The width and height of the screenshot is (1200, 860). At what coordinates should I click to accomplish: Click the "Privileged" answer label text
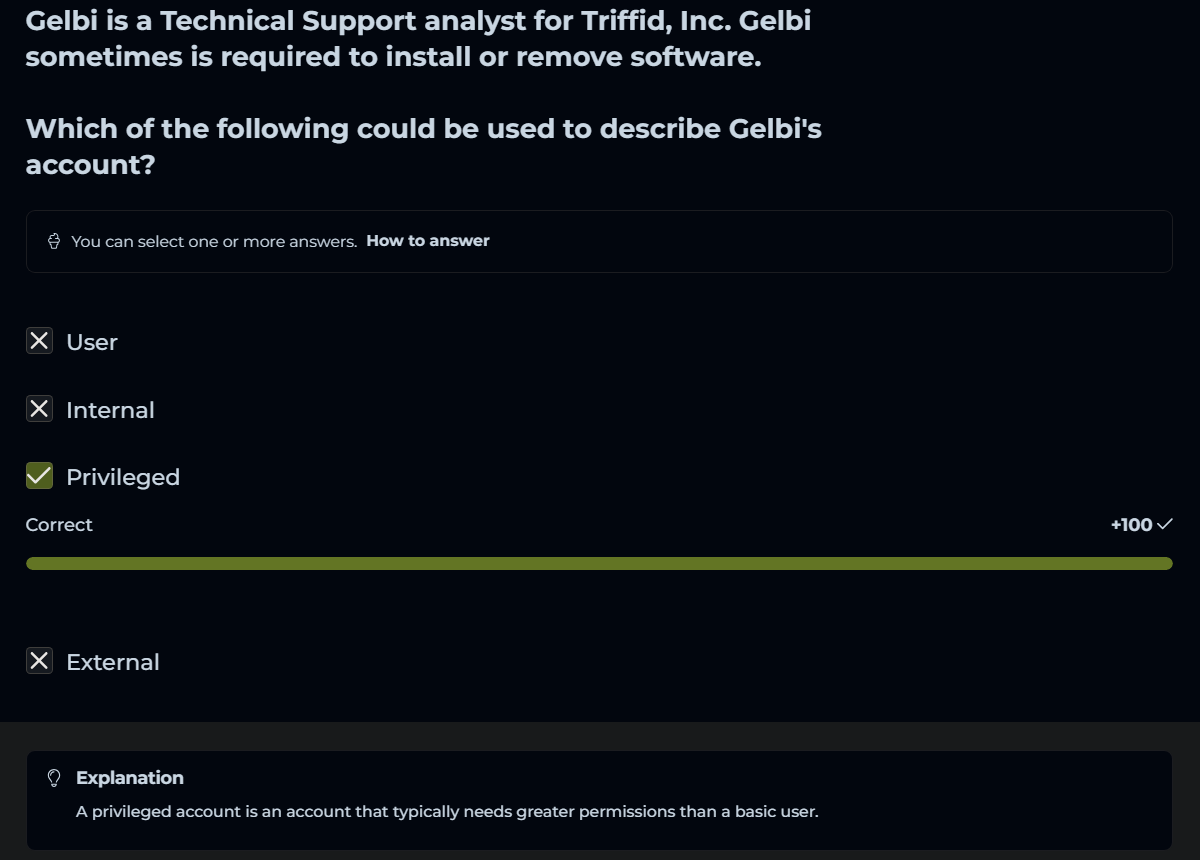pyautogui.click(x=123, y=477)
